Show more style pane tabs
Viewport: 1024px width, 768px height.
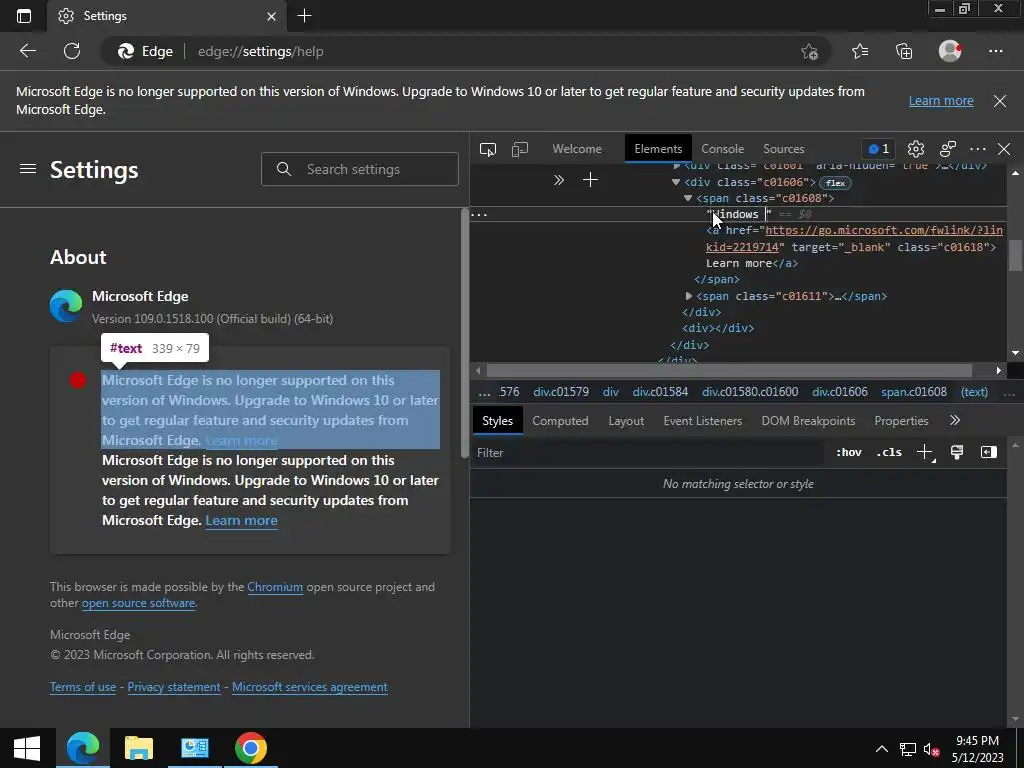955,421
